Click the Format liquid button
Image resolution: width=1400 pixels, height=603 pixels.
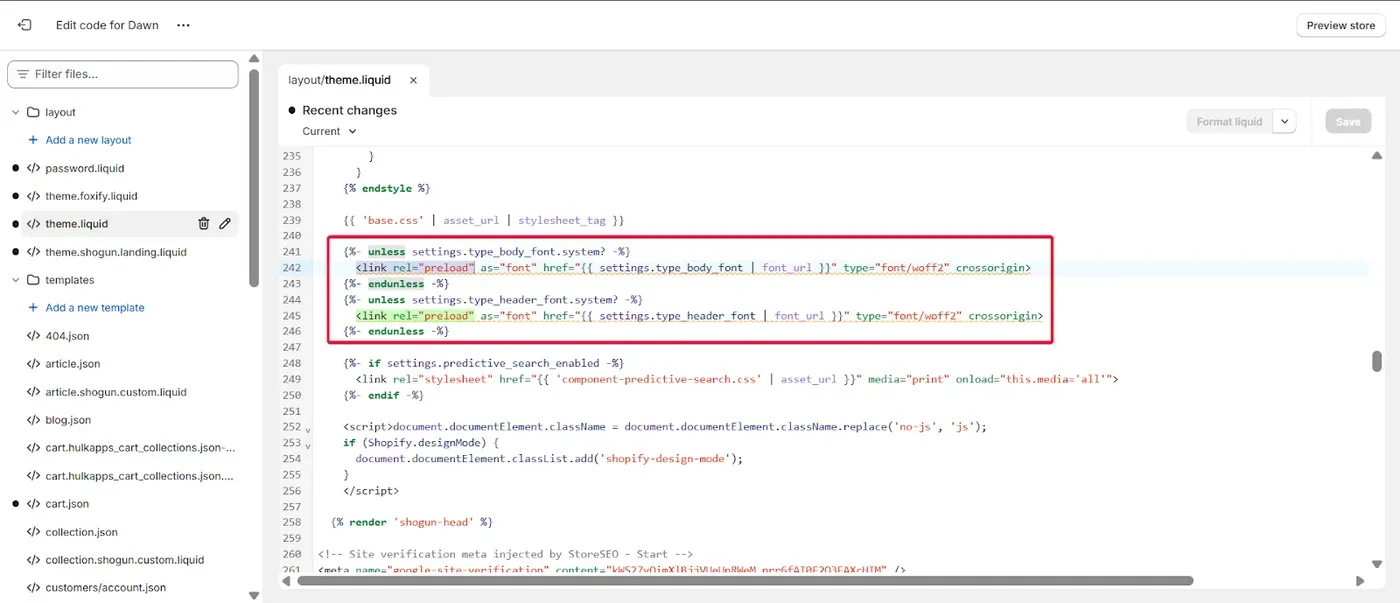click(x=1229, y=122)
